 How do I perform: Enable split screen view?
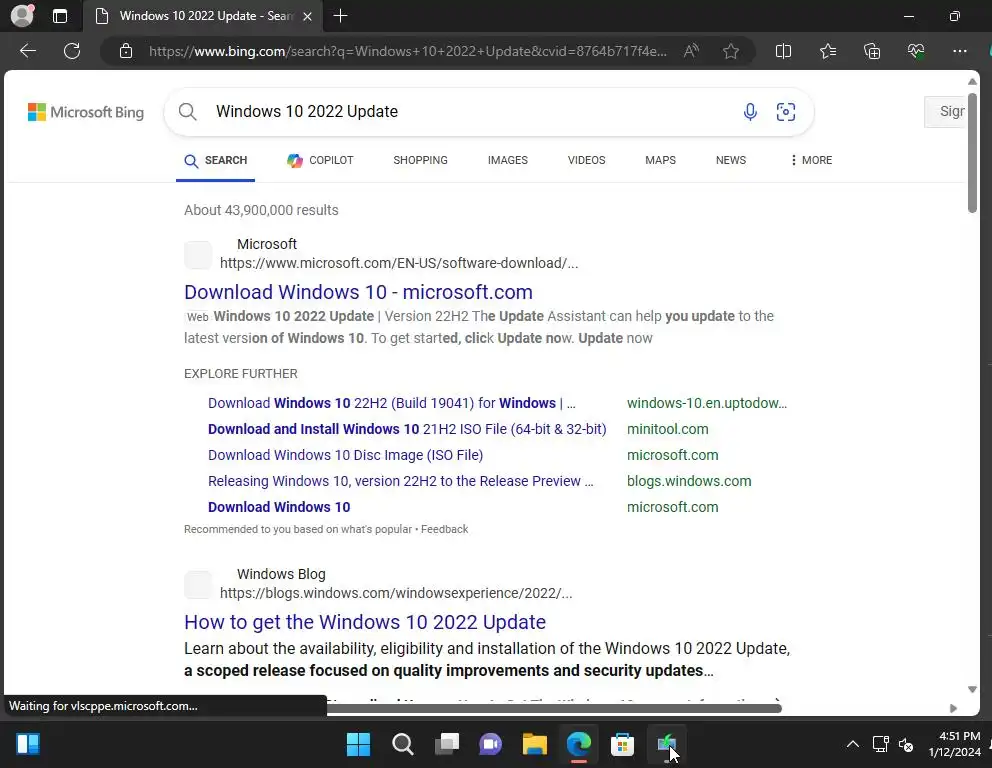[783, 51]
